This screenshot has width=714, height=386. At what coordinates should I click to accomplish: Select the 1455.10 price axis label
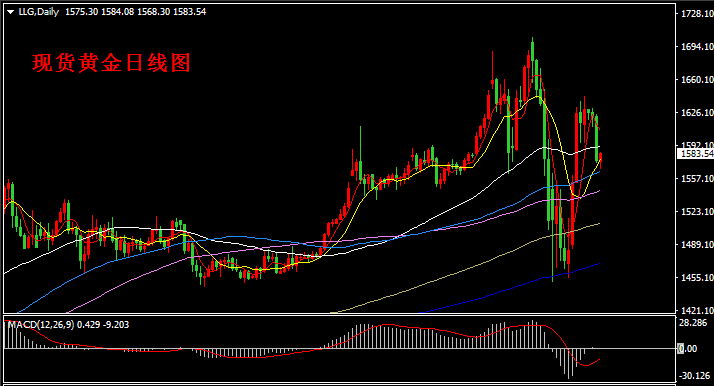(x=697, y=277)
